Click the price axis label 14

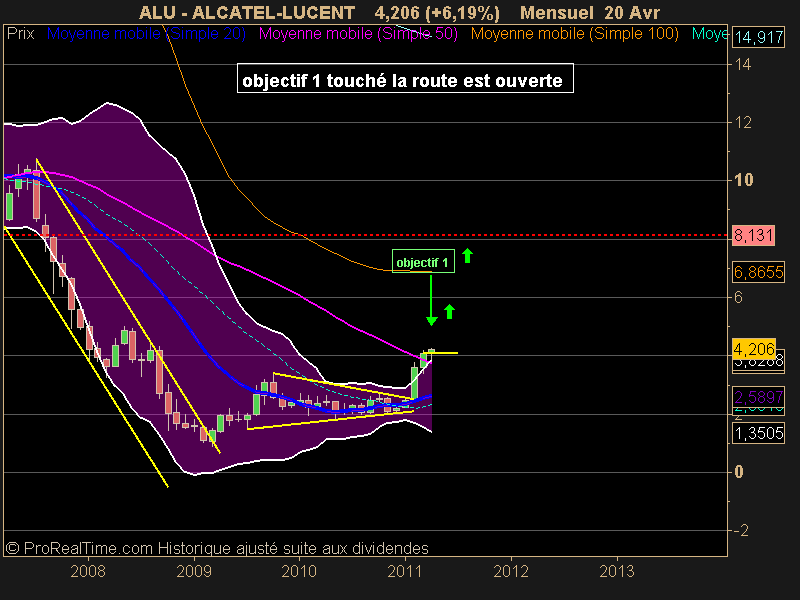coord(743,64)
